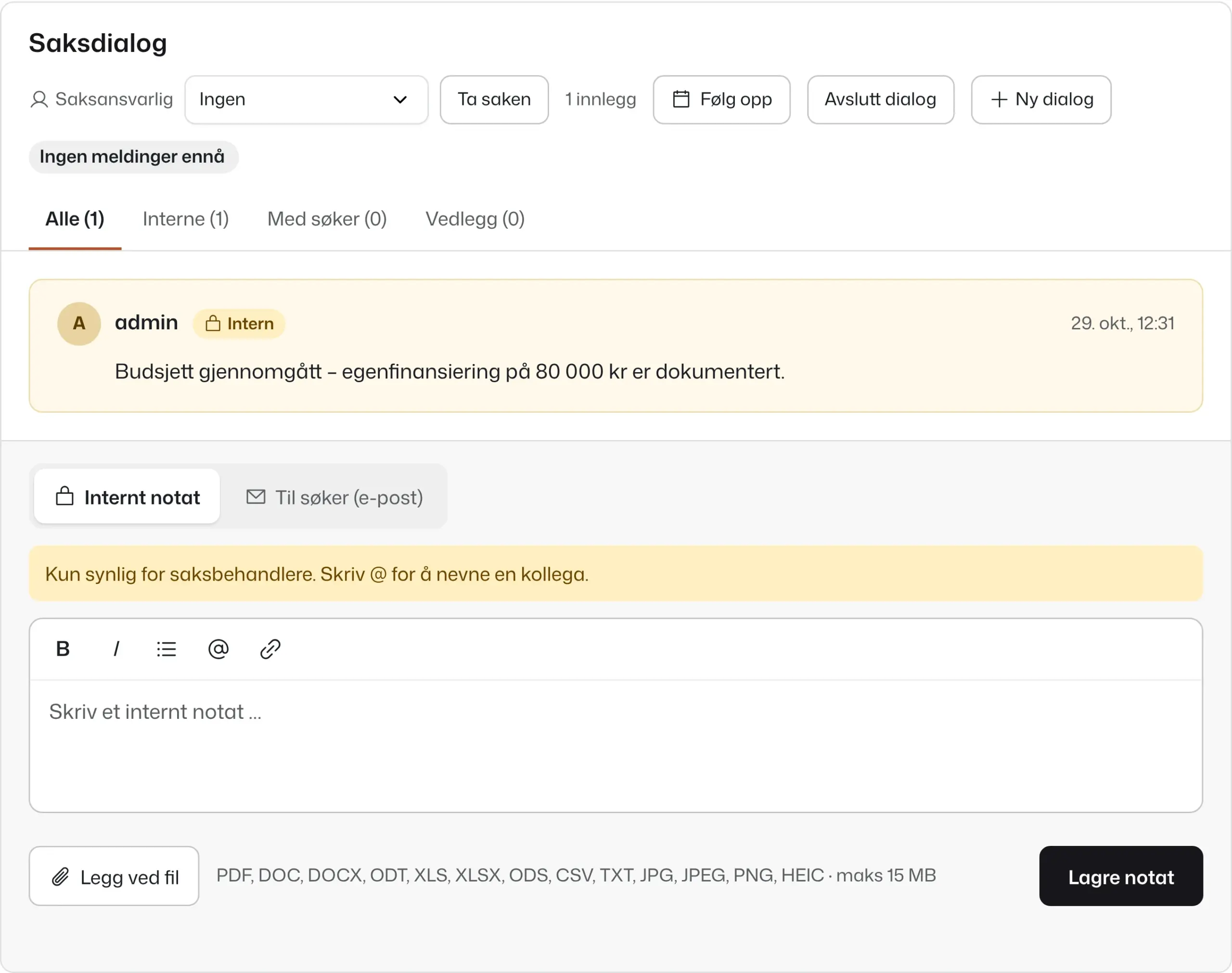Screen dimensions: 1232x973
Task: Click the Følg opp button
Action: 721,100
